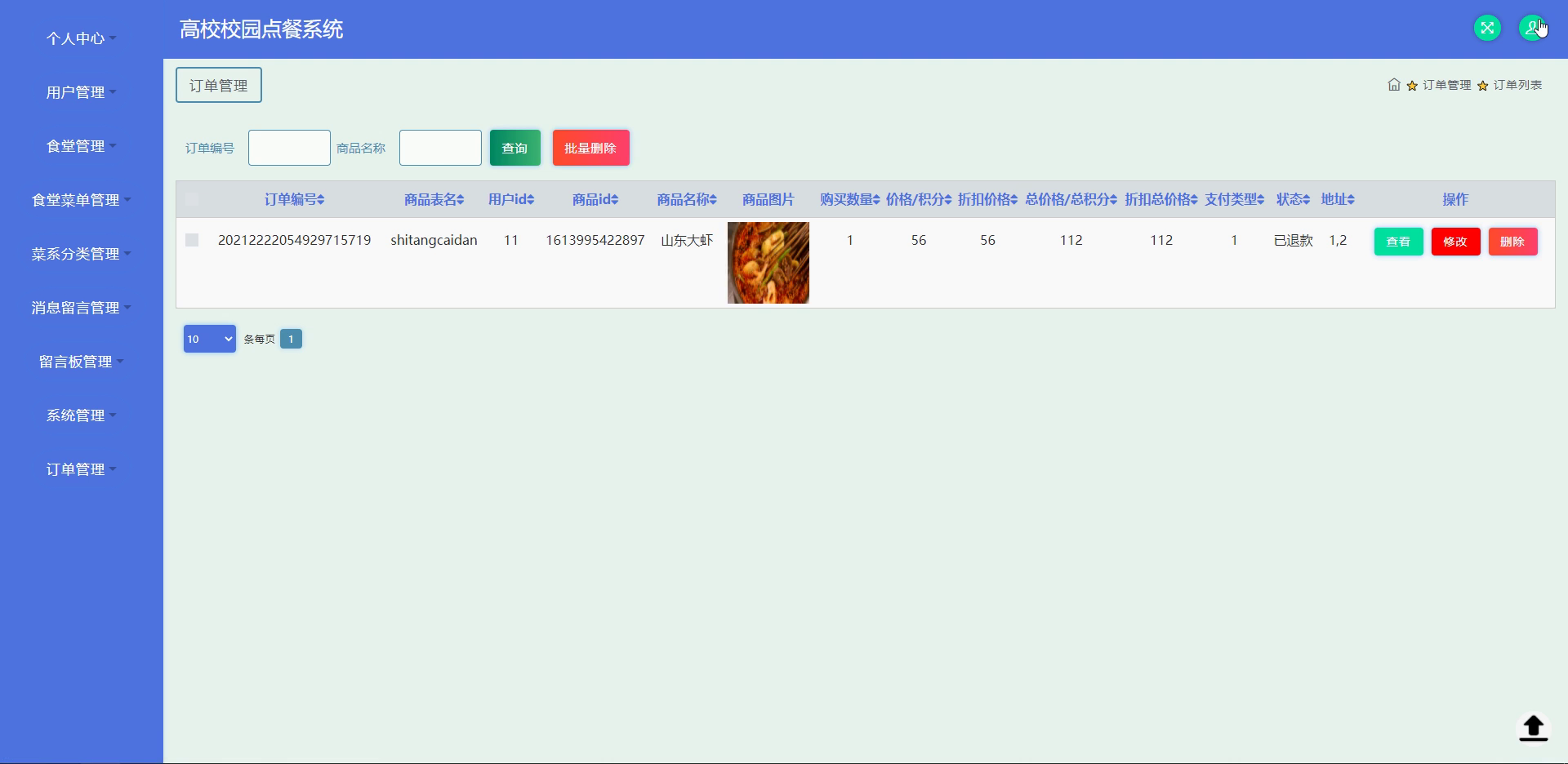Click the home icon in breadcrumb

[x=1394, y=85]
